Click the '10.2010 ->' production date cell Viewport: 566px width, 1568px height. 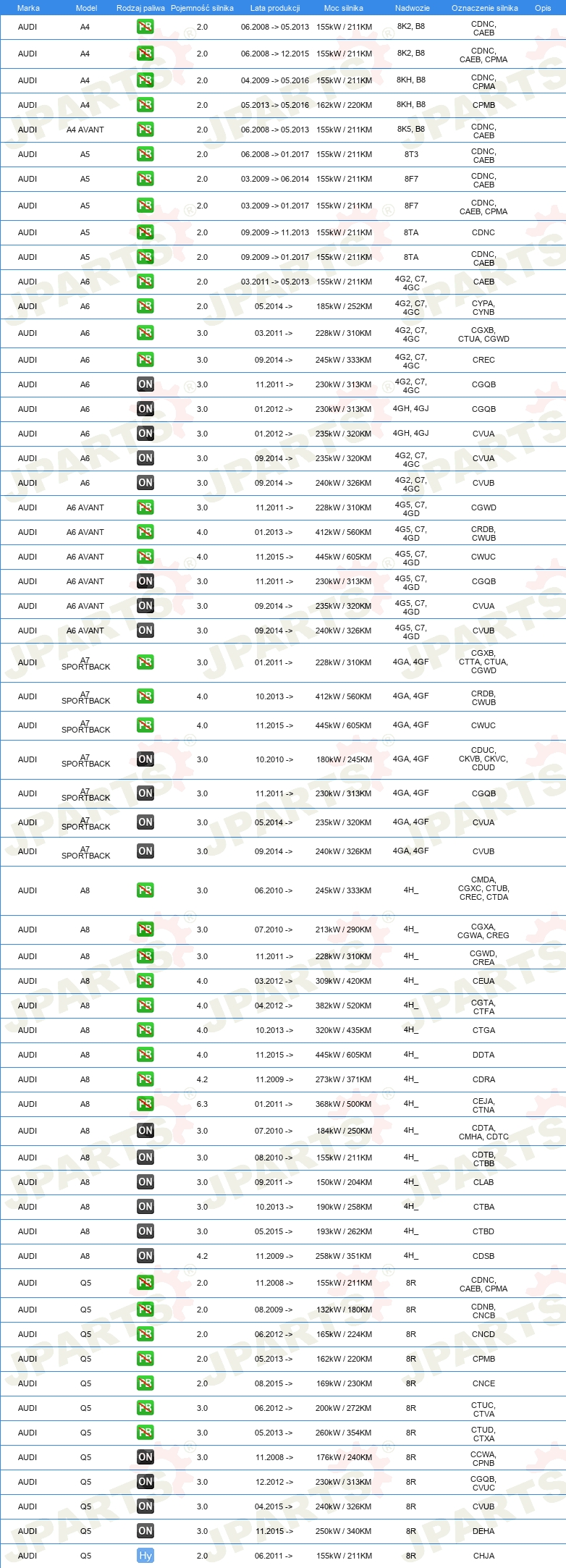click(274, 759)
